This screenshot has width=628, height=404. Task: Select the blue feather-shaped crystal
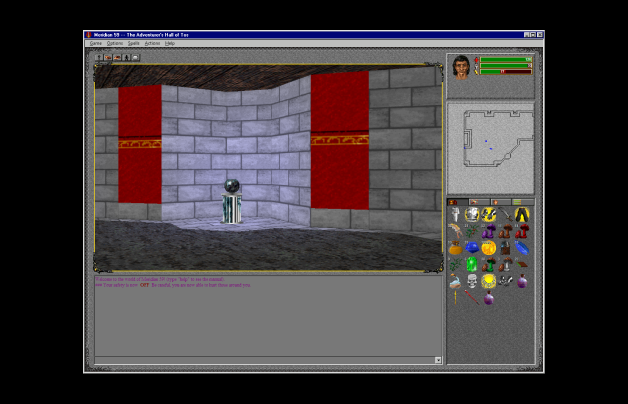pos(522,248)
